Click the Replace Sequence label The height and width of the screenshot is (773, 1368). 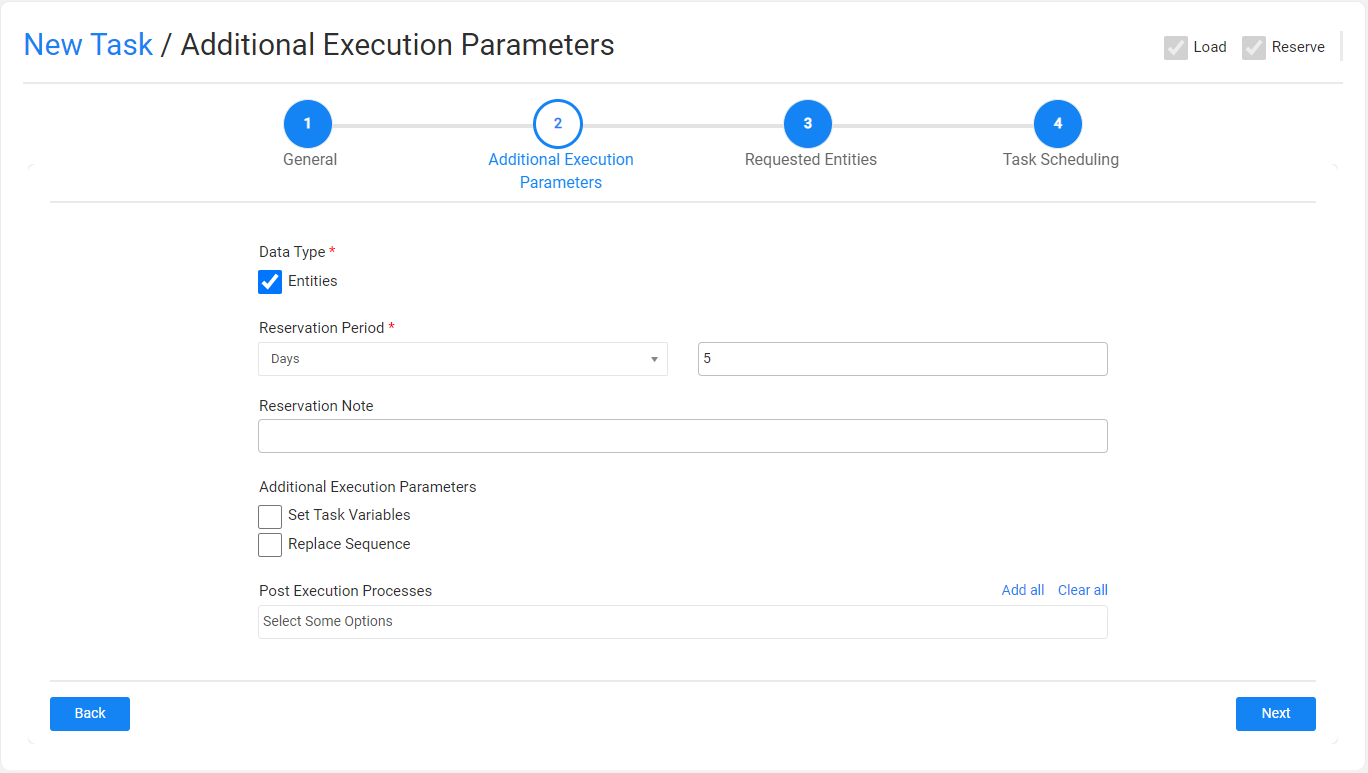click(x=349, y=544)
